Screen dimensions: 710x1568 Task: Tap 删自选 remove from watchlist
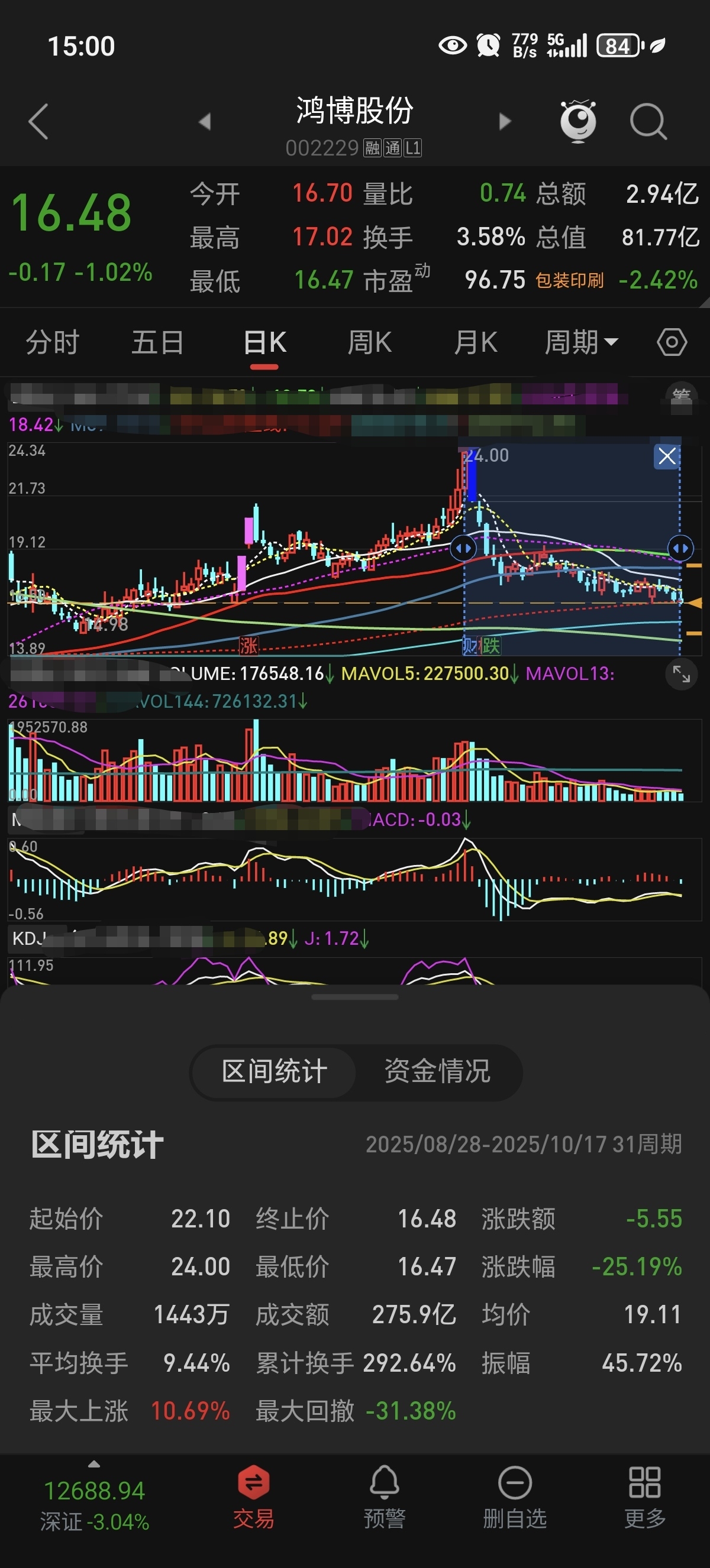[x=515, y=1497]
